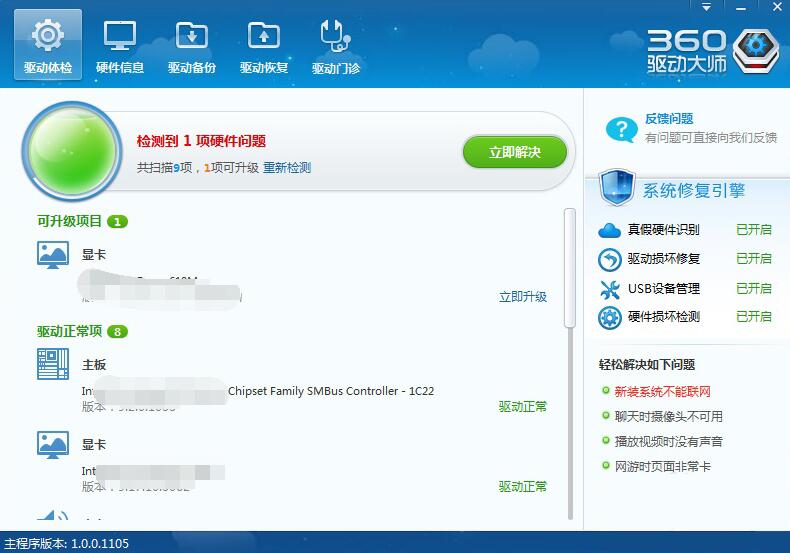Open the title bar dropdown menu arrow
790x553 pixels.
[x=706, y=7]
